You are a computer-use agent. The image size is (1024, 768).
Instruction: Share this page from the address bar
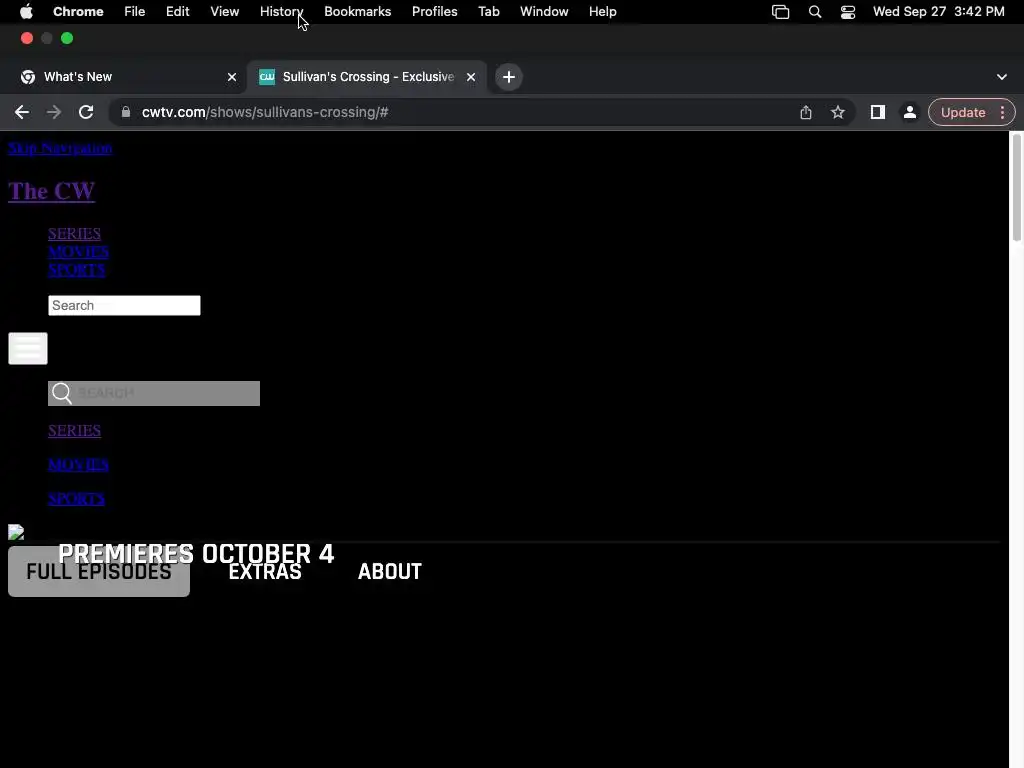pyautogui.click(x=806, y=112)
